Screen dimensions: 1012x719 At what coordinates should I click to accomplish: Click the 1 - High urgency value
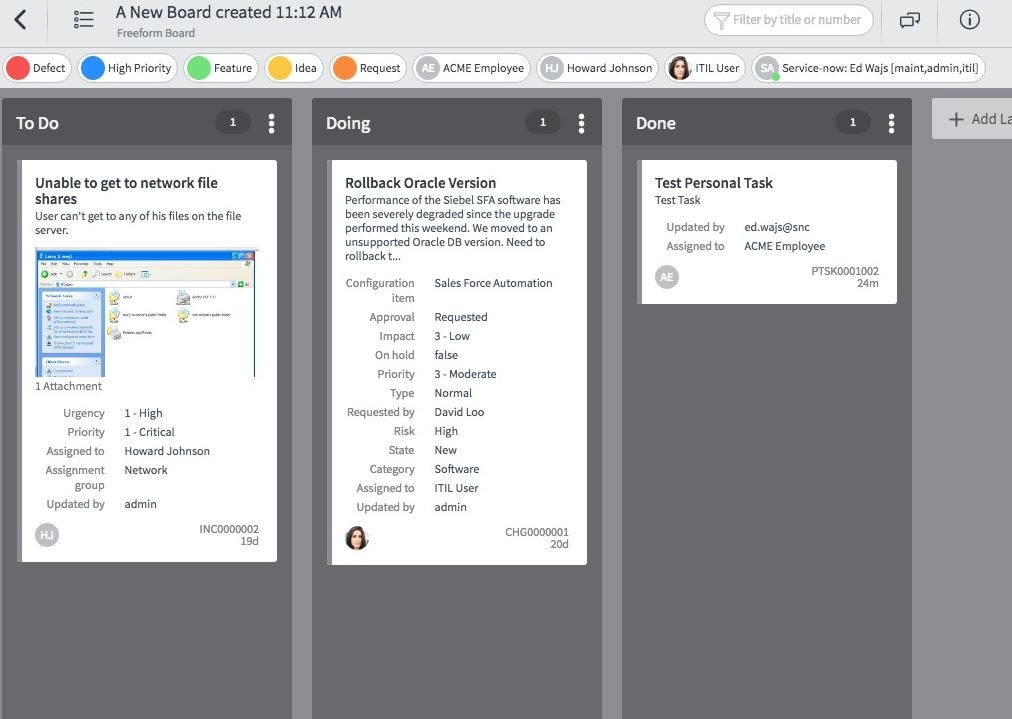point(143,413)
